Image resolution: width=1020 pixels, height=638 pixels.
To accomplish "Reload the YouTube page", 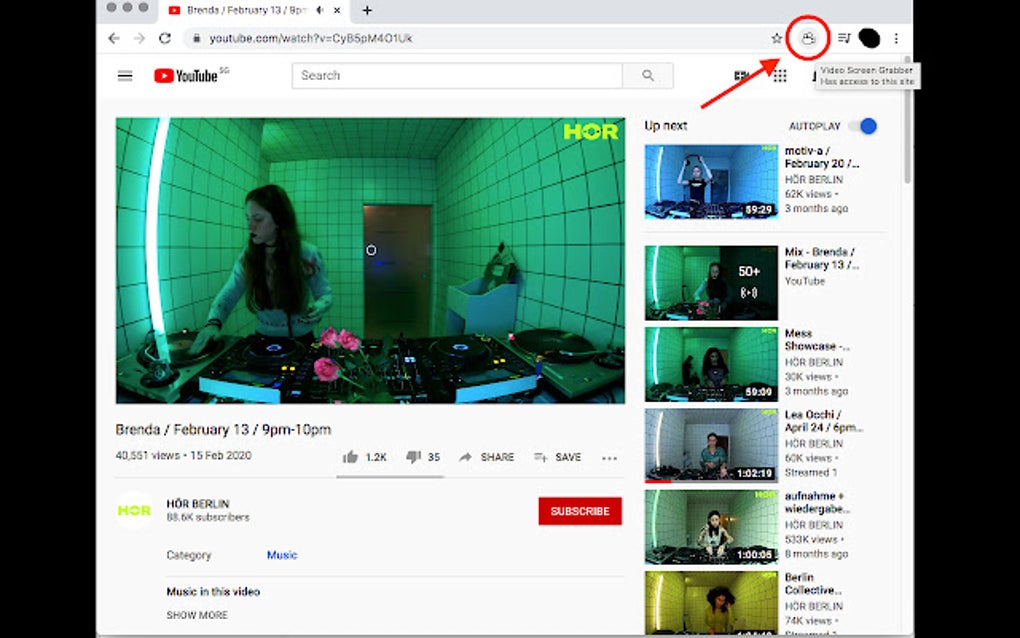I will point(165,38).
